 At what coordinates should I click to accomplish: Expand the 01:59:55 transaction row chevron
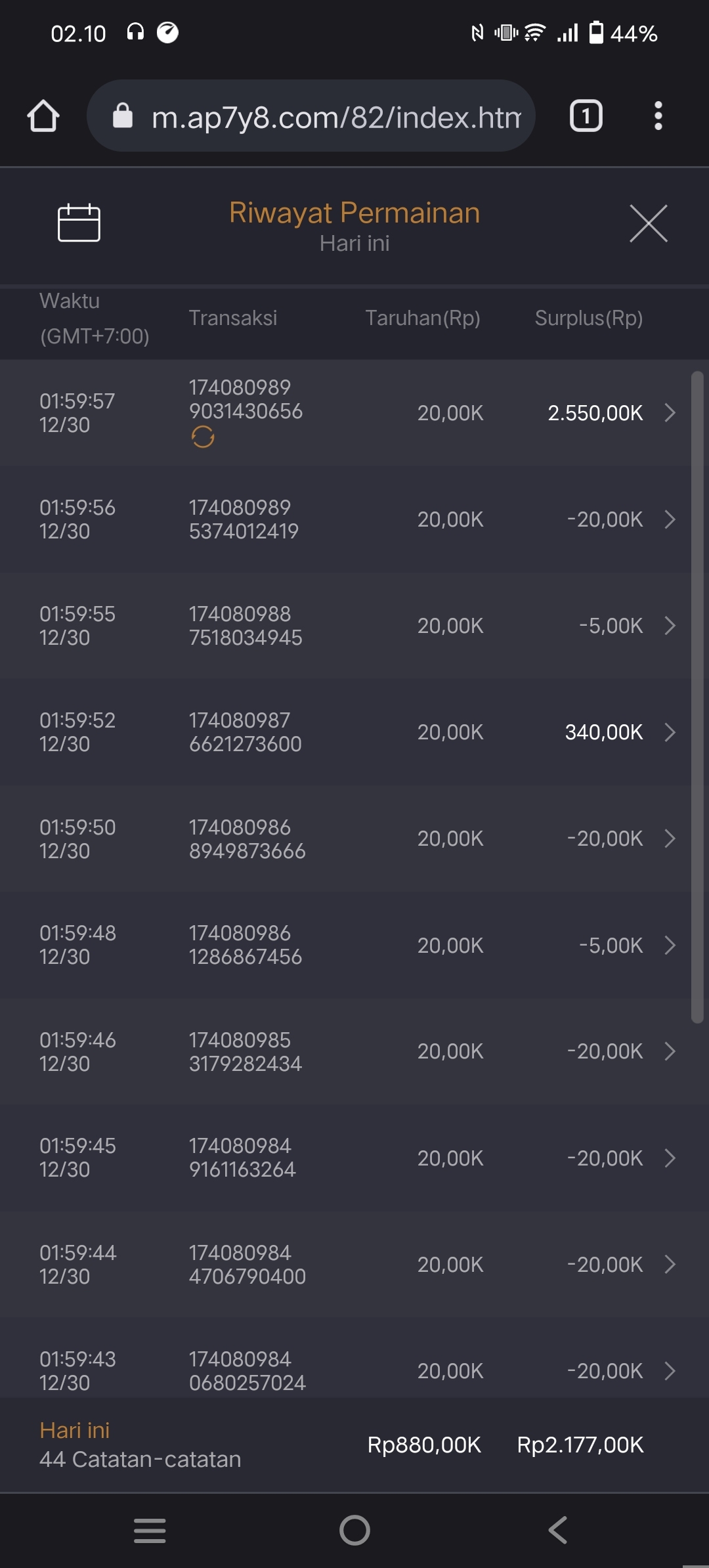pos(670,626)
